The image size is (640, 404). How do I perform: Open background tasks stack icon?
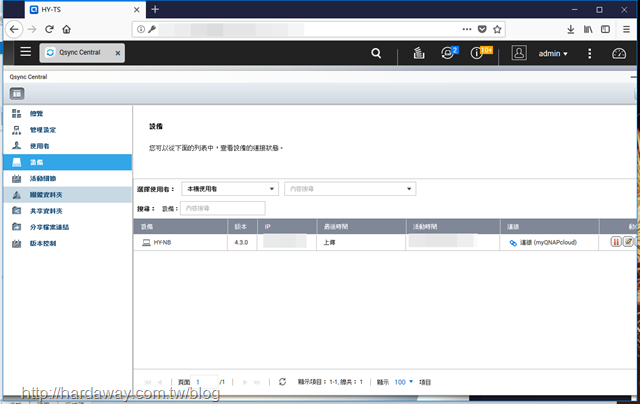click(x=419, y=53)
